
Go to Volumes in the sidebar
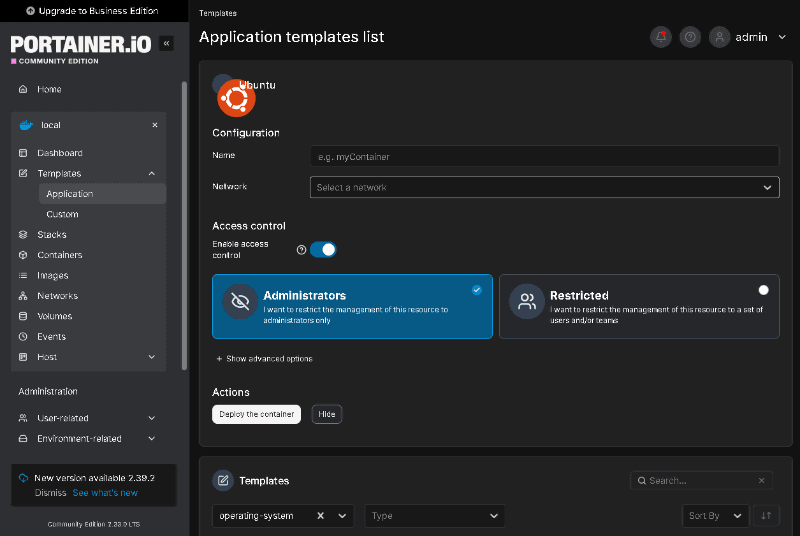pos(55,316)
